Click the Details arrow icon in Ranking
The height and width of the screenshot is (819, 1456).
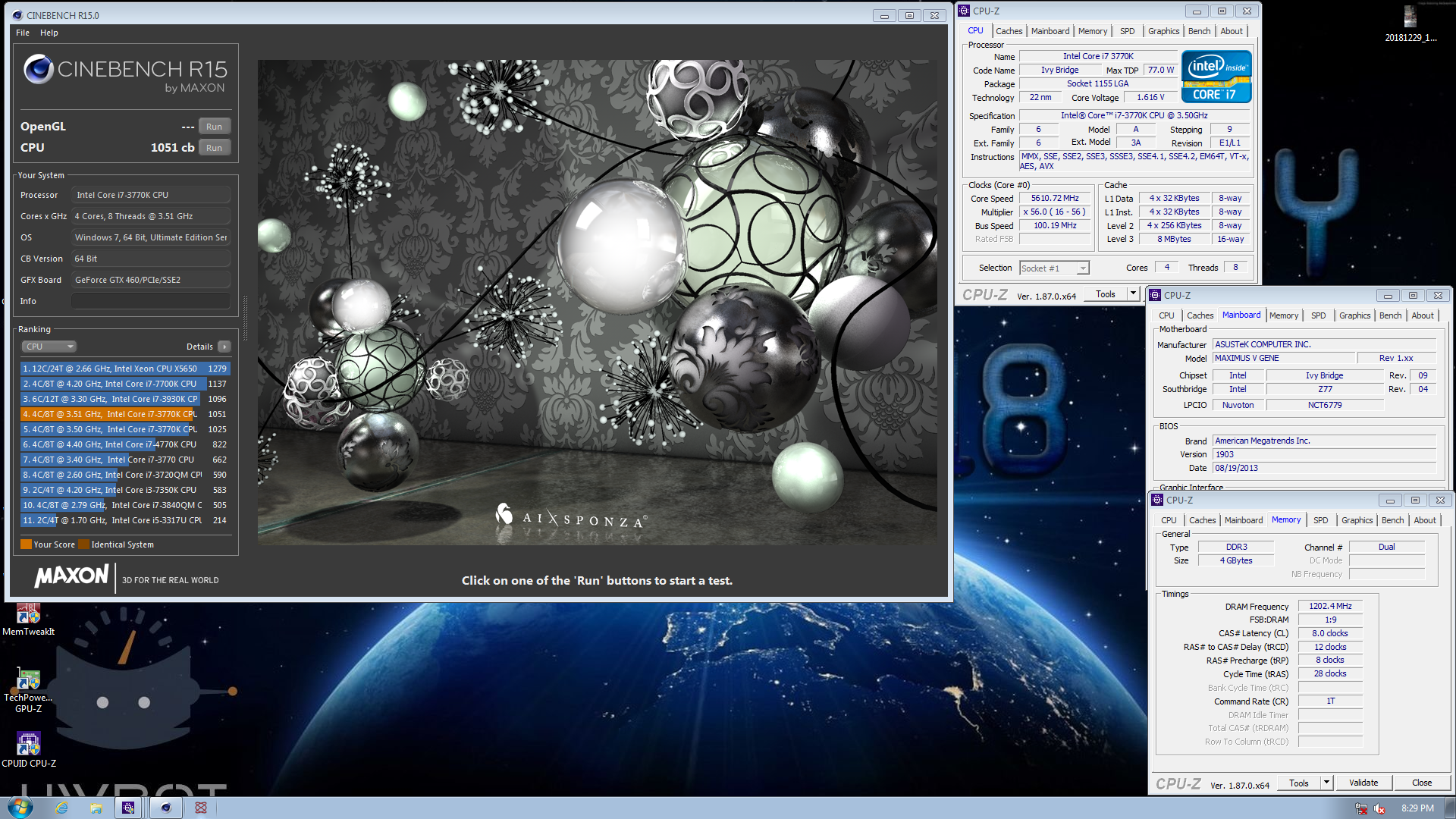click(224, 347)
